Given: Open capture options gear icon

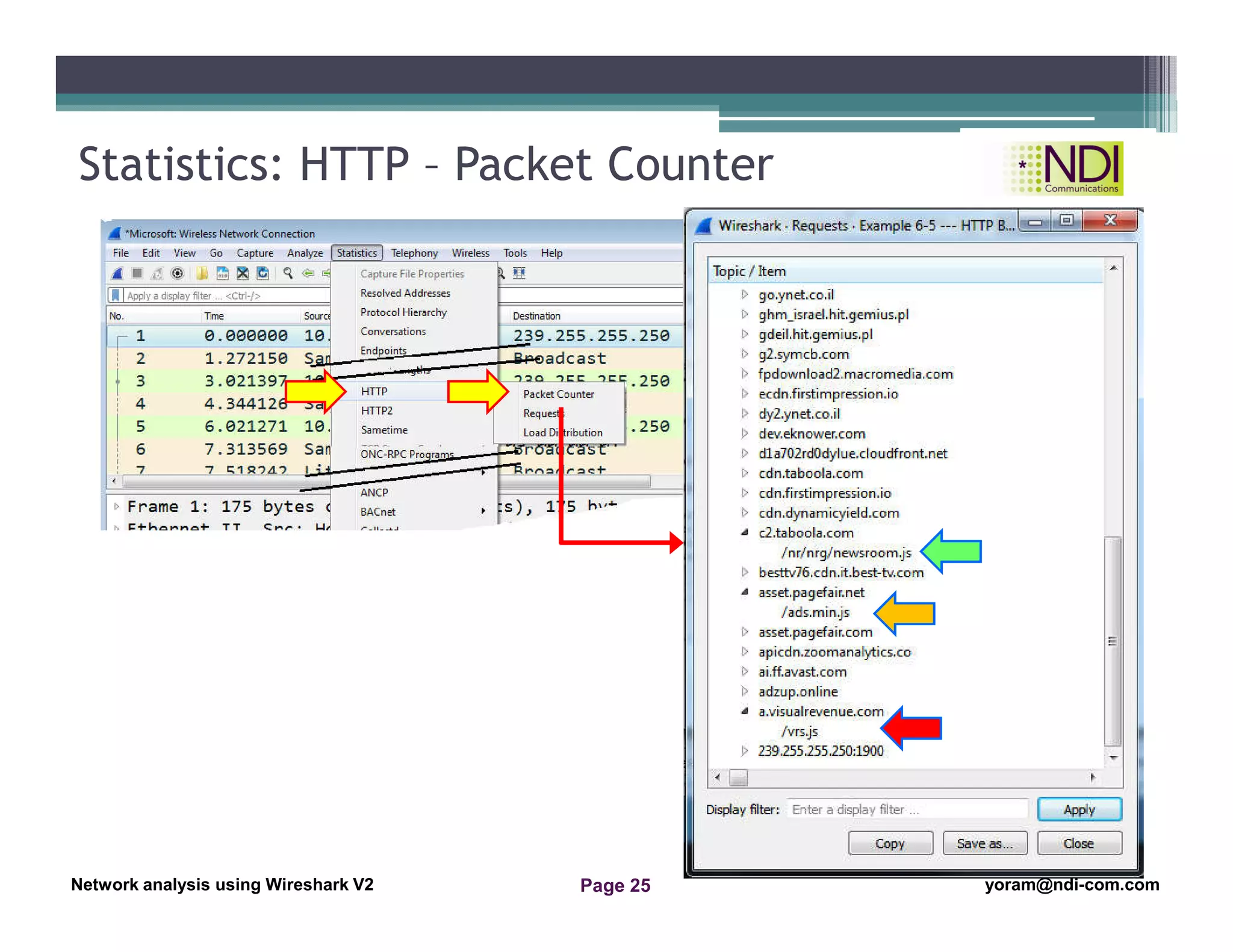Looking at the screenshot, I should point(178,274).
